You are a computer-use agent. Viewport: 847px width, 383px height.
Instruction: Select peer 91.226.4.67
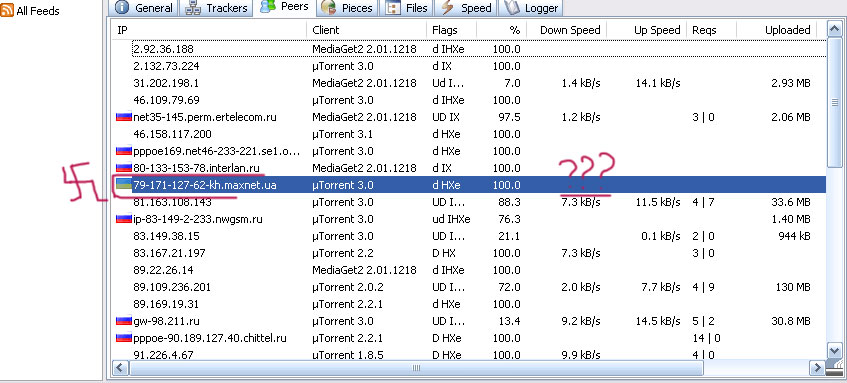tap(163, 355)
